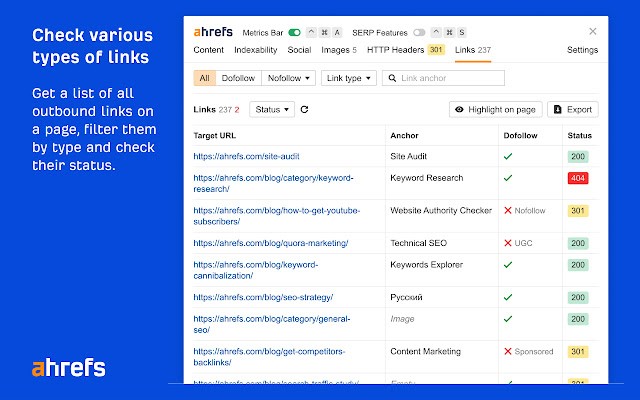
Task: Filter by Dofollow links
Action: click(238, 78)
